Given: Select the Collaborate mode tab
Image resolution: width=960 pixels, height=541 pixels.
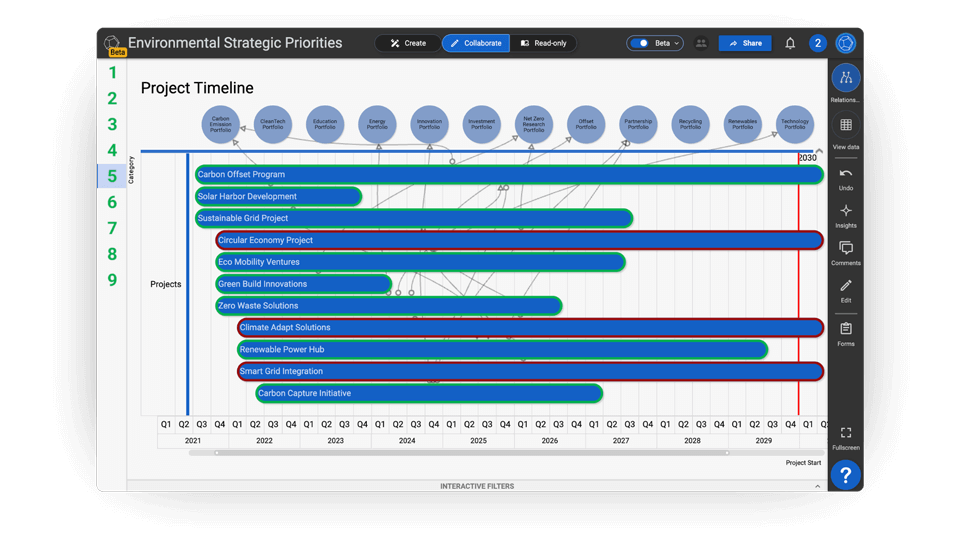Looking at the screenshot, I should (x=475, y=44).
